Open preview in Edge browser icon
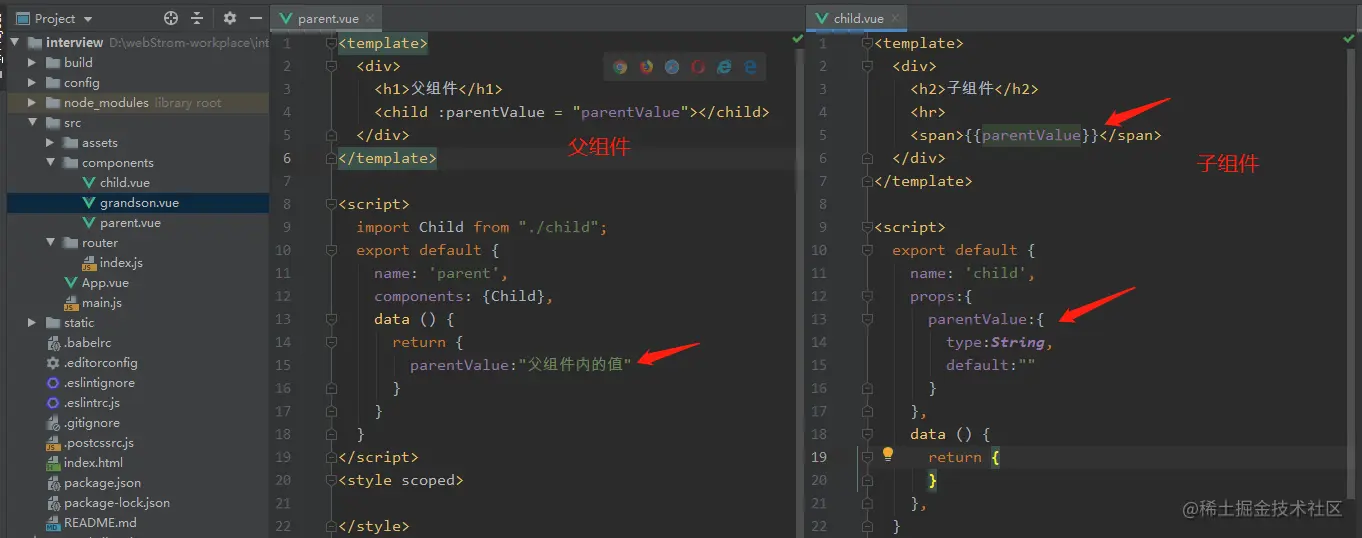 [x=750, y=67]
